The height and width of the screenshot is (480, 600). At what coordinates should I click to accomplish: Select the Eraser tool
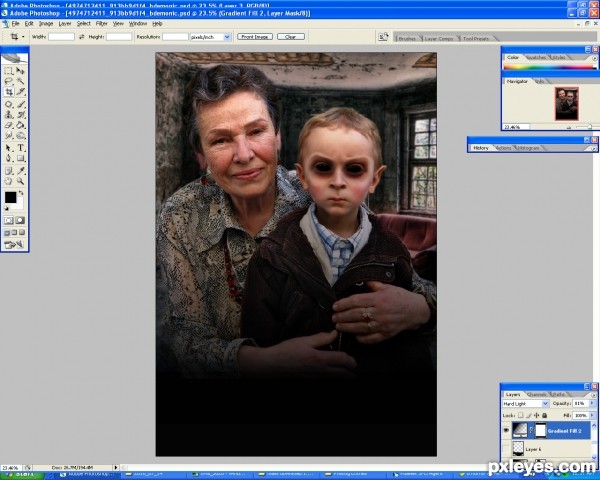pyautogui.click(x=8, y=125)
